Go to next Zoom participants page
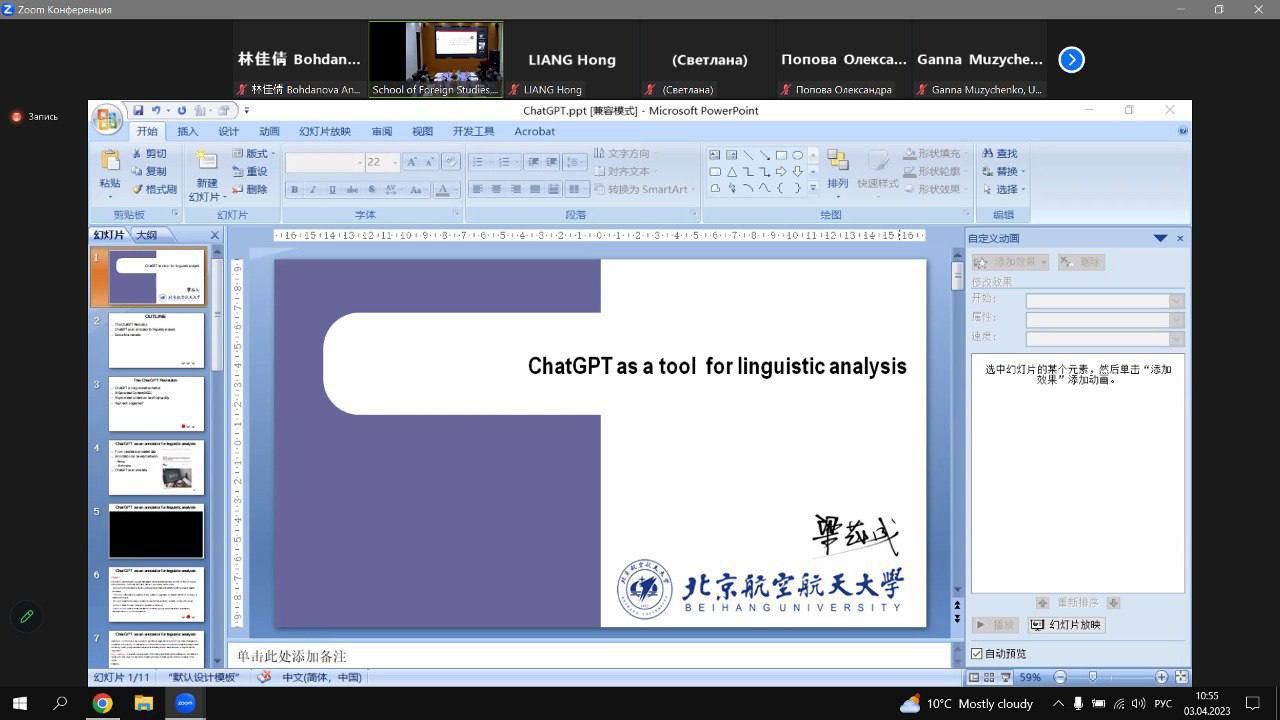Viewport: 1280px width, 720px height. 1071,60
